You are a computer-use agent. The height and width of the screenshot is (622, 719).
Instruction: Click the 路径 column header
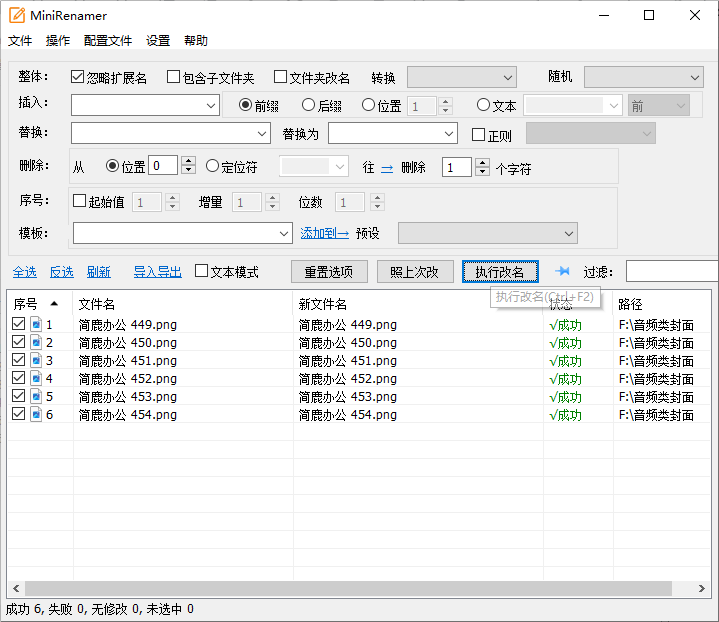pos(662,304)
